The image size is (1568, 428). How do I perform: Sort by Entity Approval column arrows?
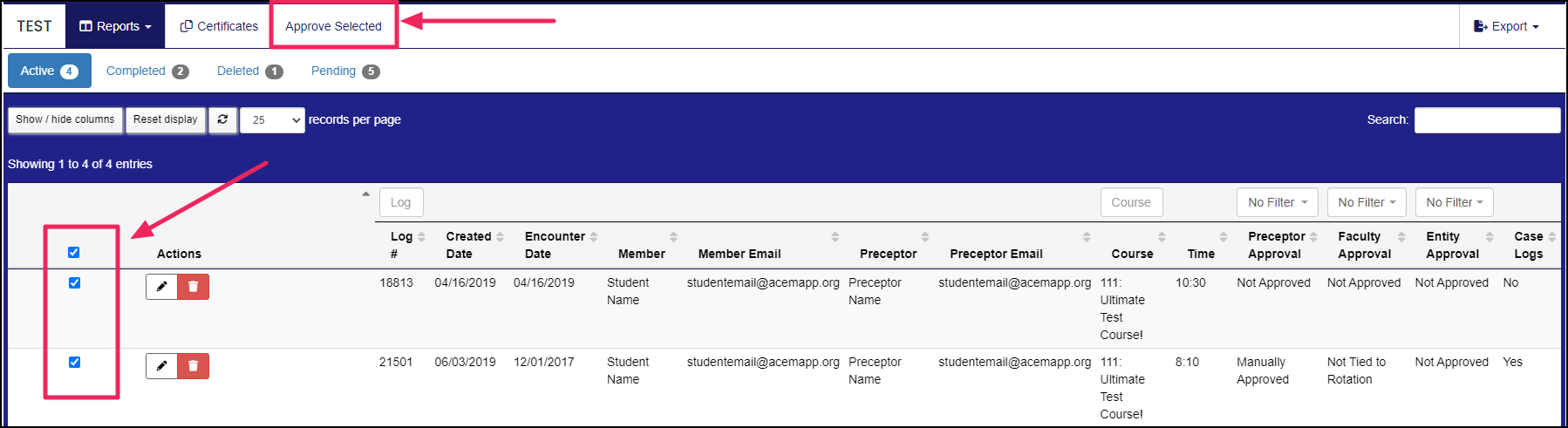click(1490, 237)
